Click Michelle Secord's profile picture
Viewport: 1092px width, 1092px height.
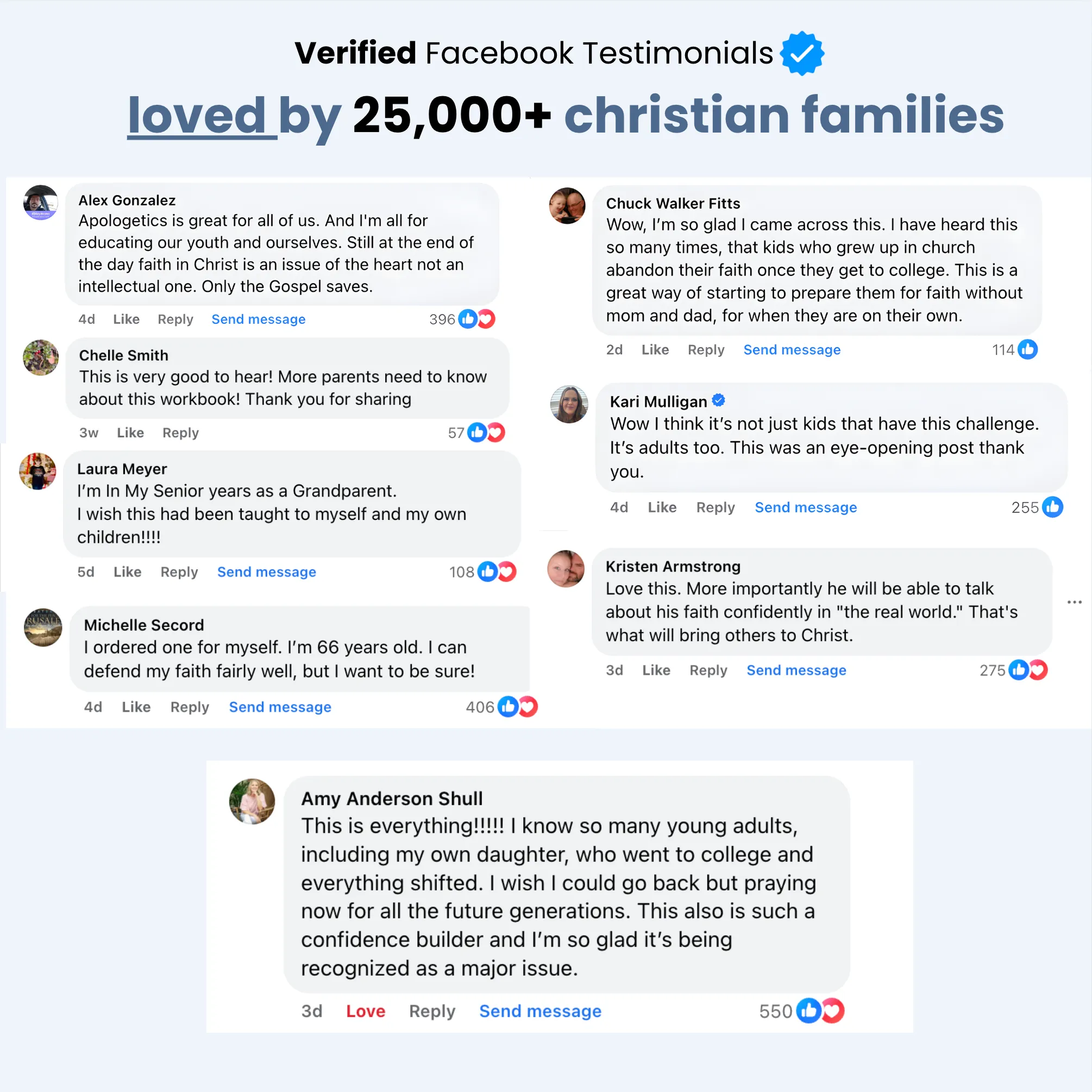coord(43,627)
